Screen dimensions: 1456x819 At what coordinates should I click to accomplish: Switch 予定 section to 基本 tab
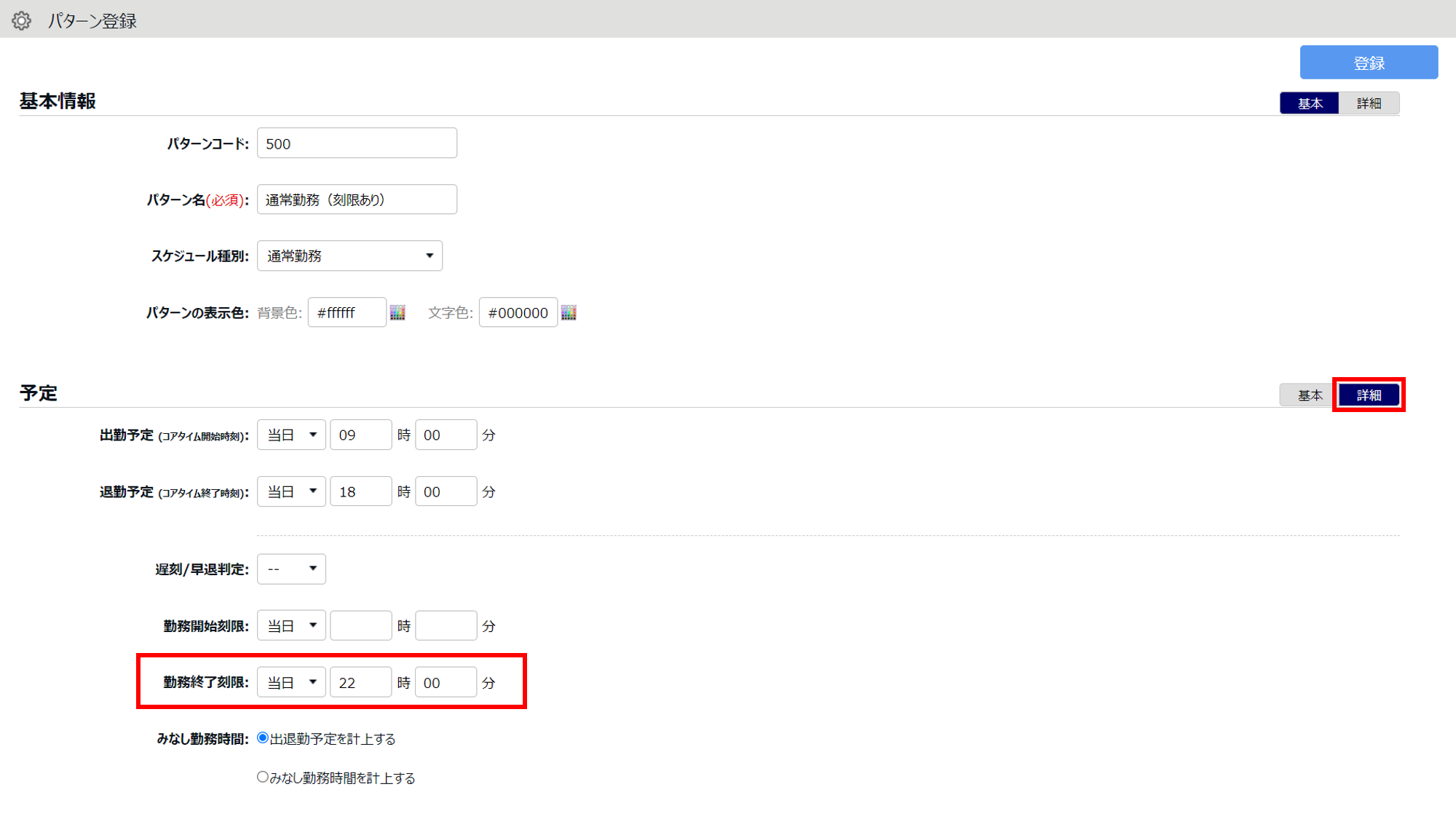coord(1309,395)
